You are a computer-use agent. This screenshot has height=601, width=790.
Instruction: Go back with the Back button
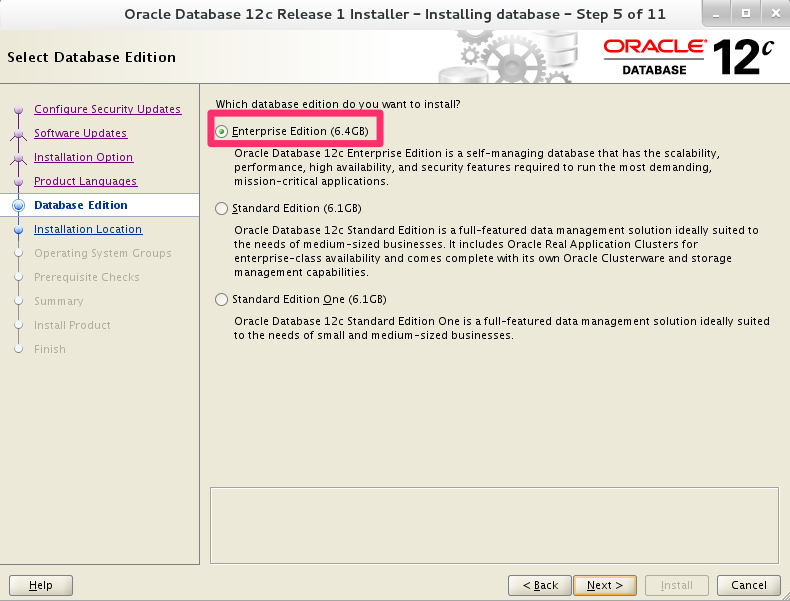[540, 585]
